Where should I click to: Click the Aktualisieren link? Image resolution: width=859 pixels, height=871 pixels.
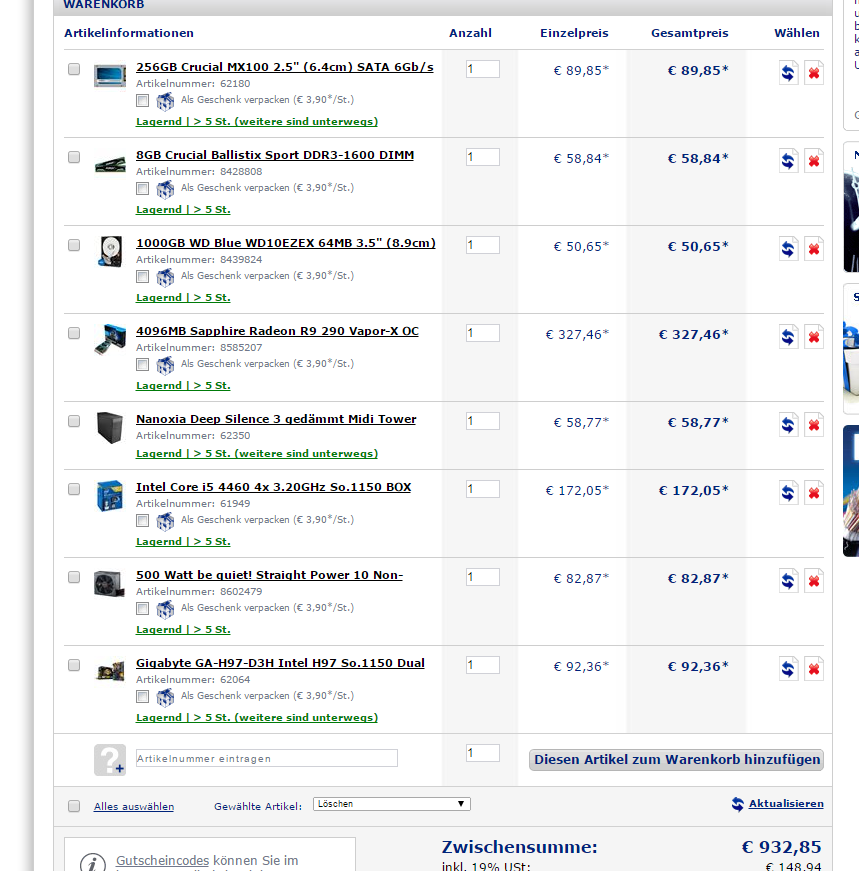point(786,803)
